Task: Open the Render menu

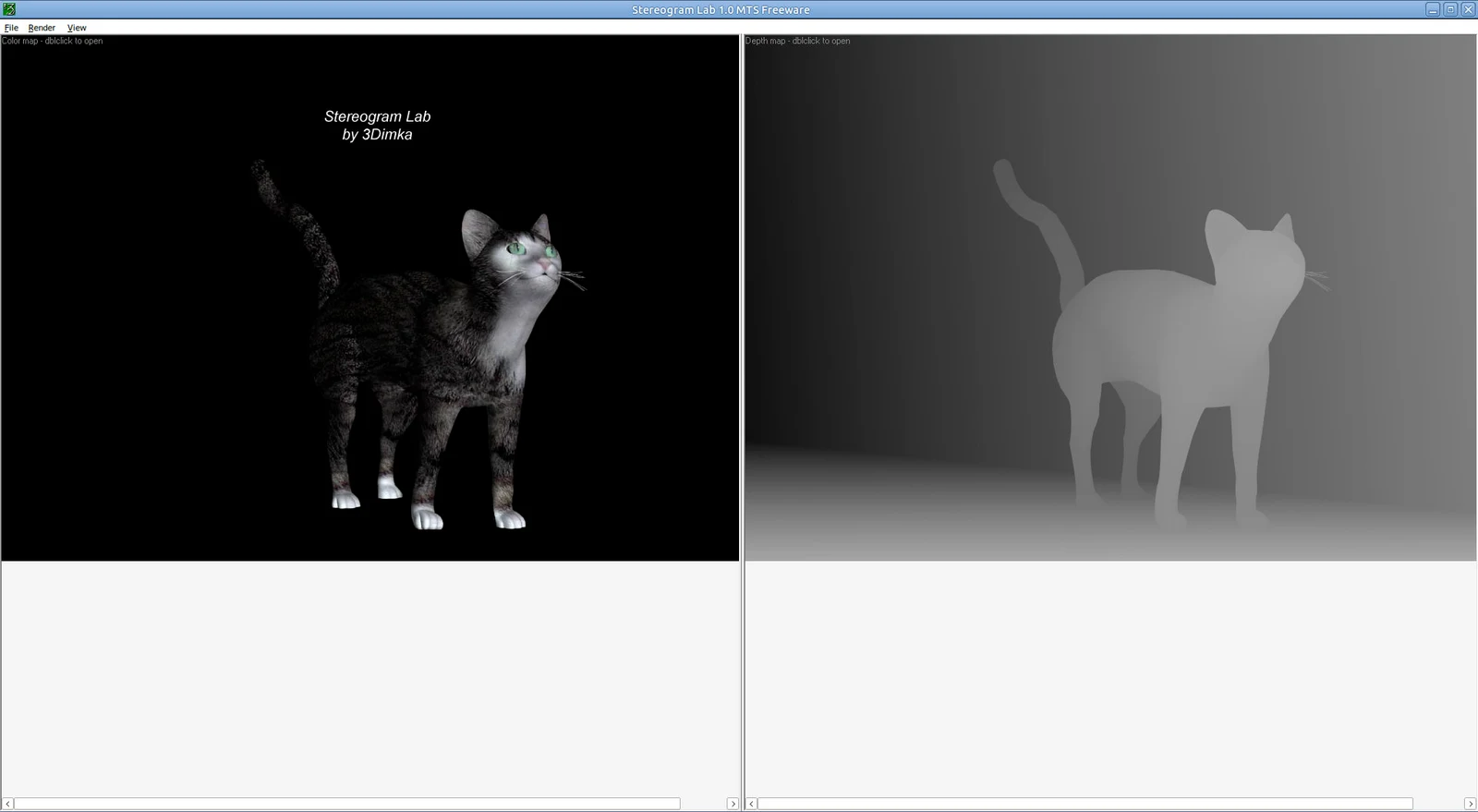Action: 42,28
